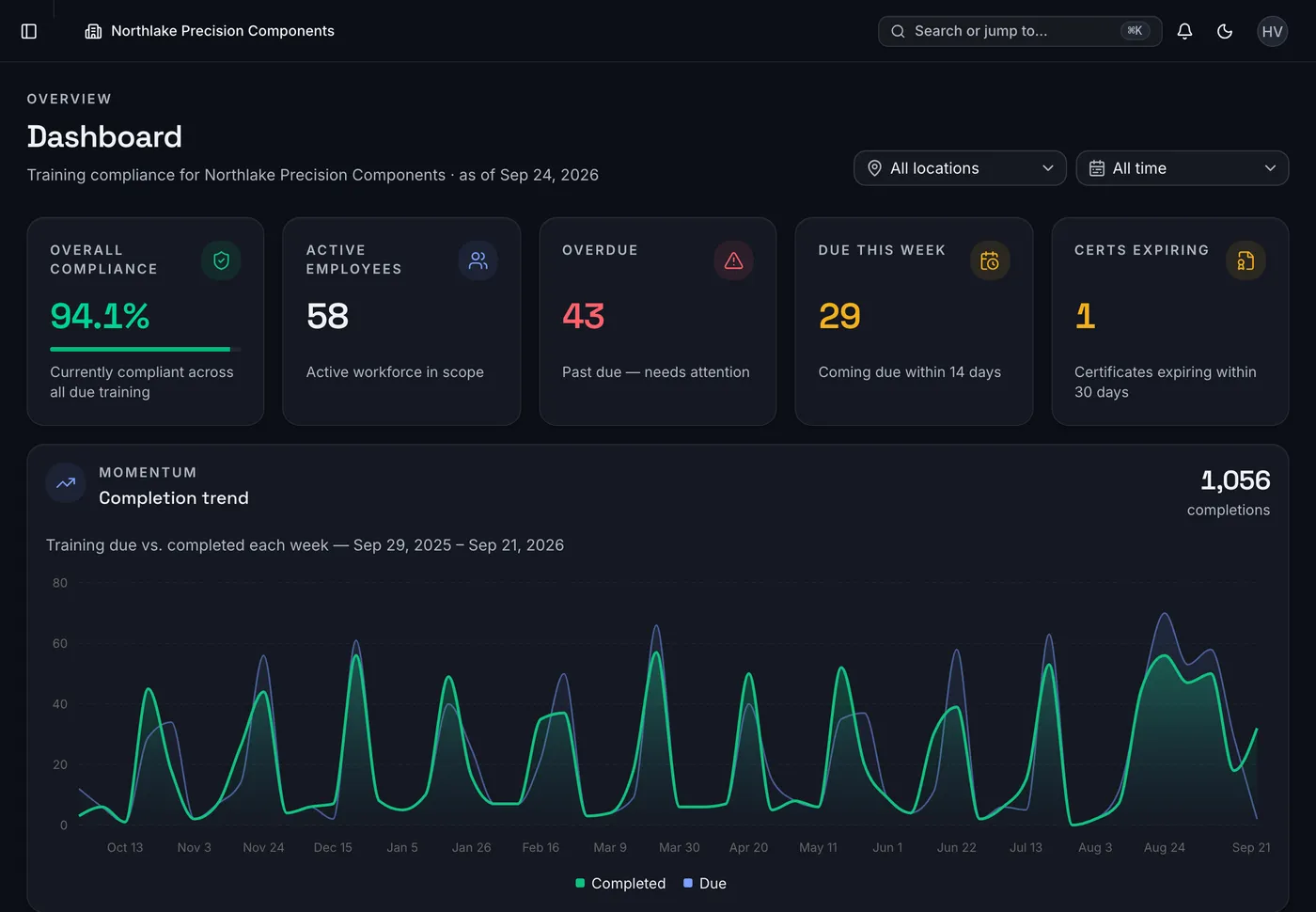Open the All time dropdown
Viewport: 1316px width, 912px height.
point(1182,168)
